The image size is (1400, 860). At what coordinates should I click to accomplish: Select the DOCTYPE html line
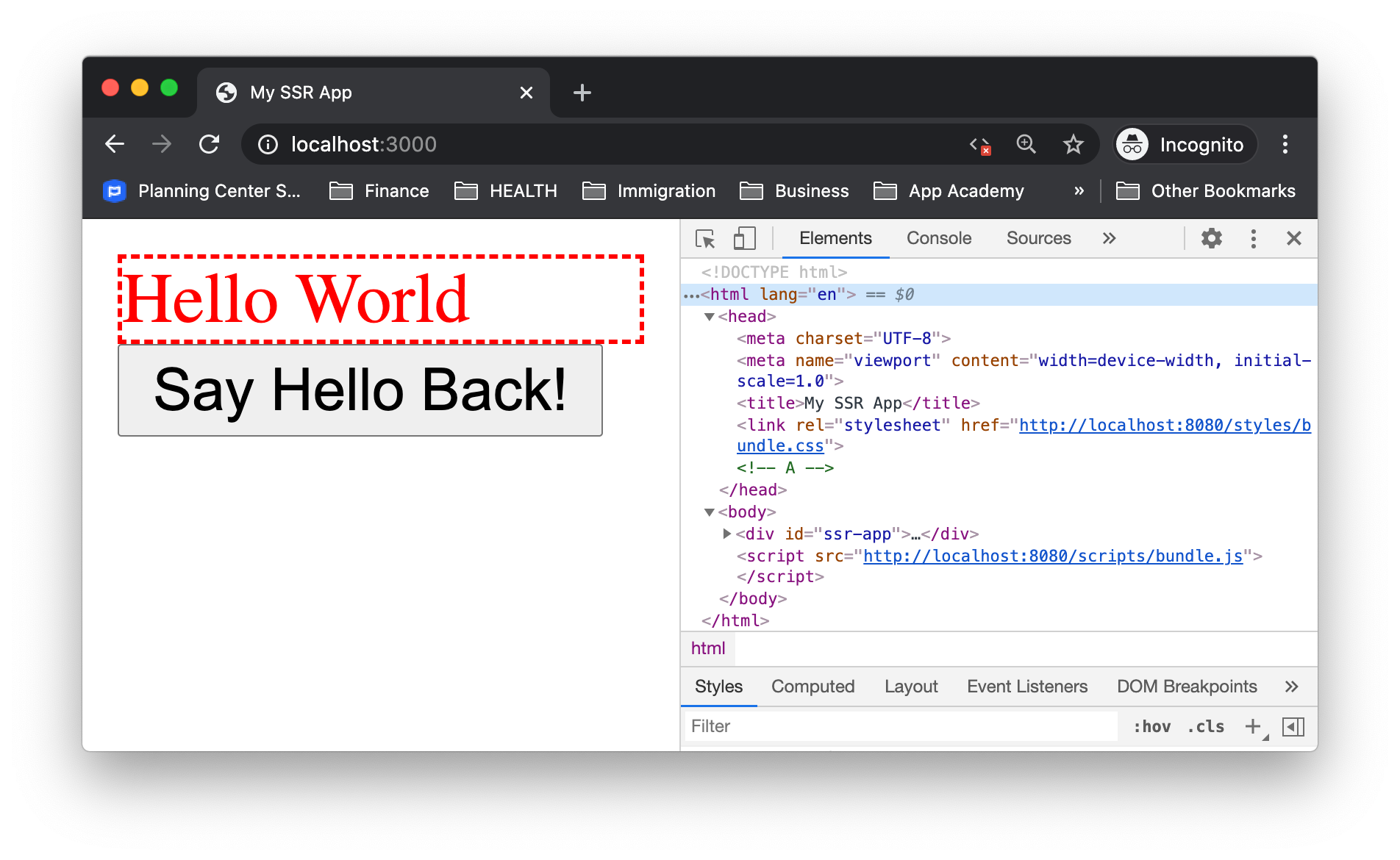pyautogui.click(x=774, y=273)
